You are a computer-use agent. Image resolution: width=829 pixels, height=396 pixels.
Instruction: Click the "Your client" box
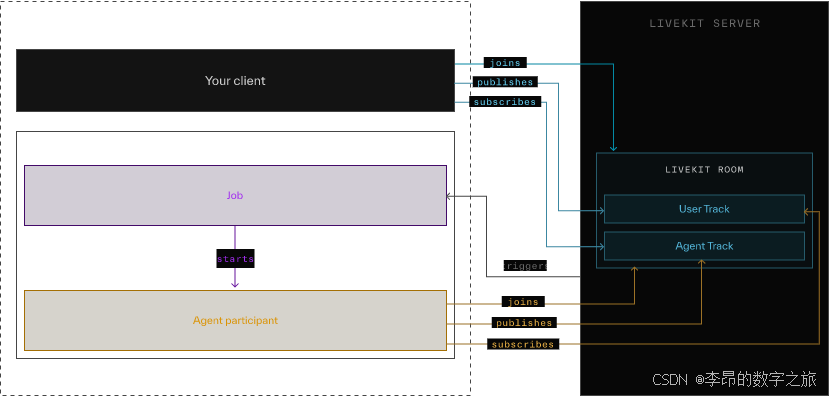235,80
